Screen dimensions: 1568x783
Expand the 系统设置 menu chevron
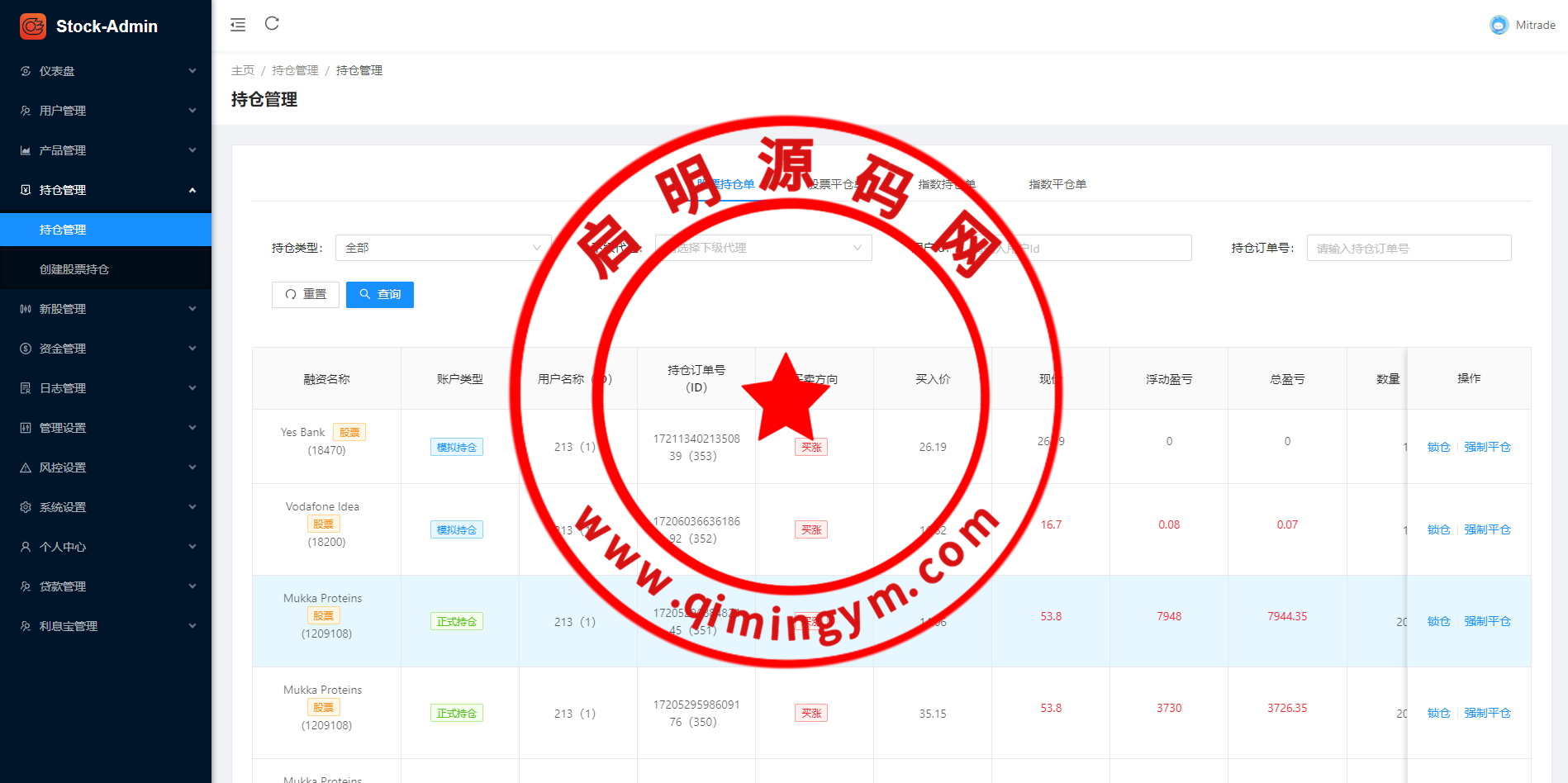(192, 507)
